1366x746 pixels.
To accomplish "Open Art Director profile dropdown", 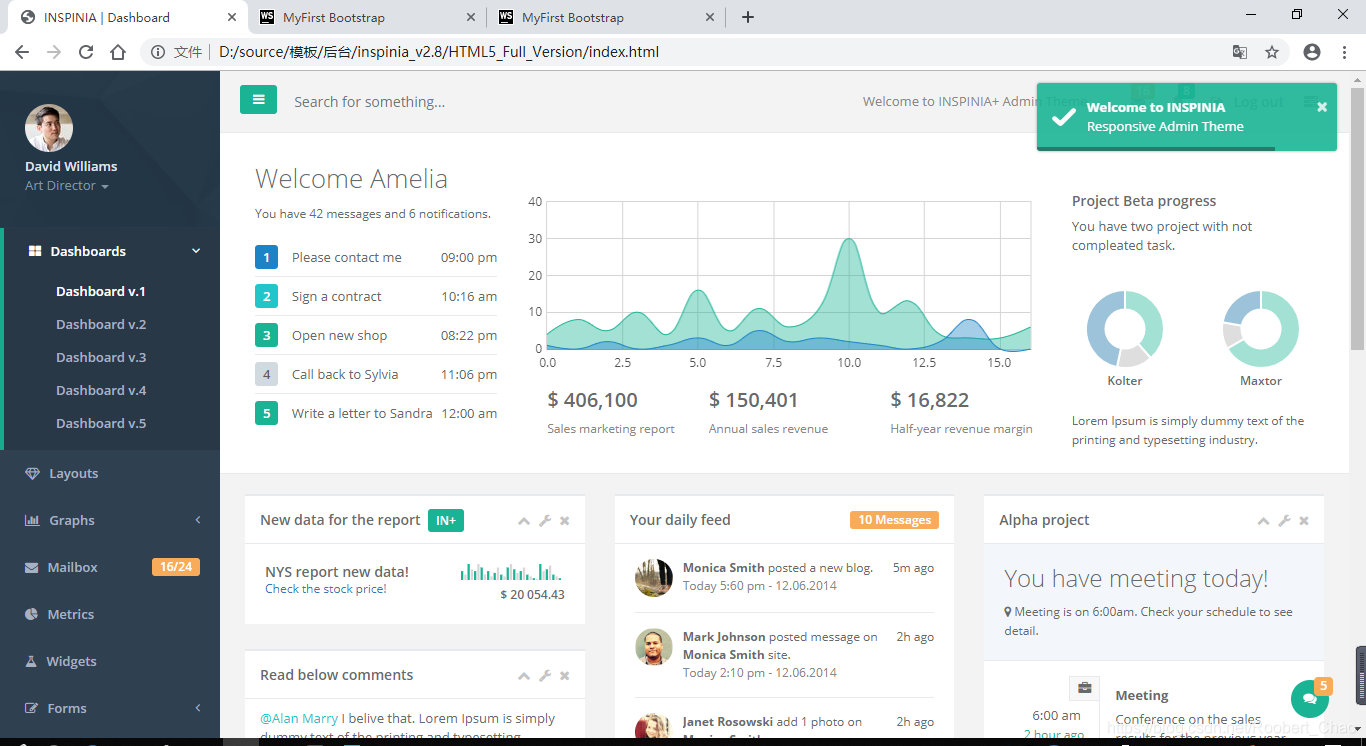I will coord(66,186).
